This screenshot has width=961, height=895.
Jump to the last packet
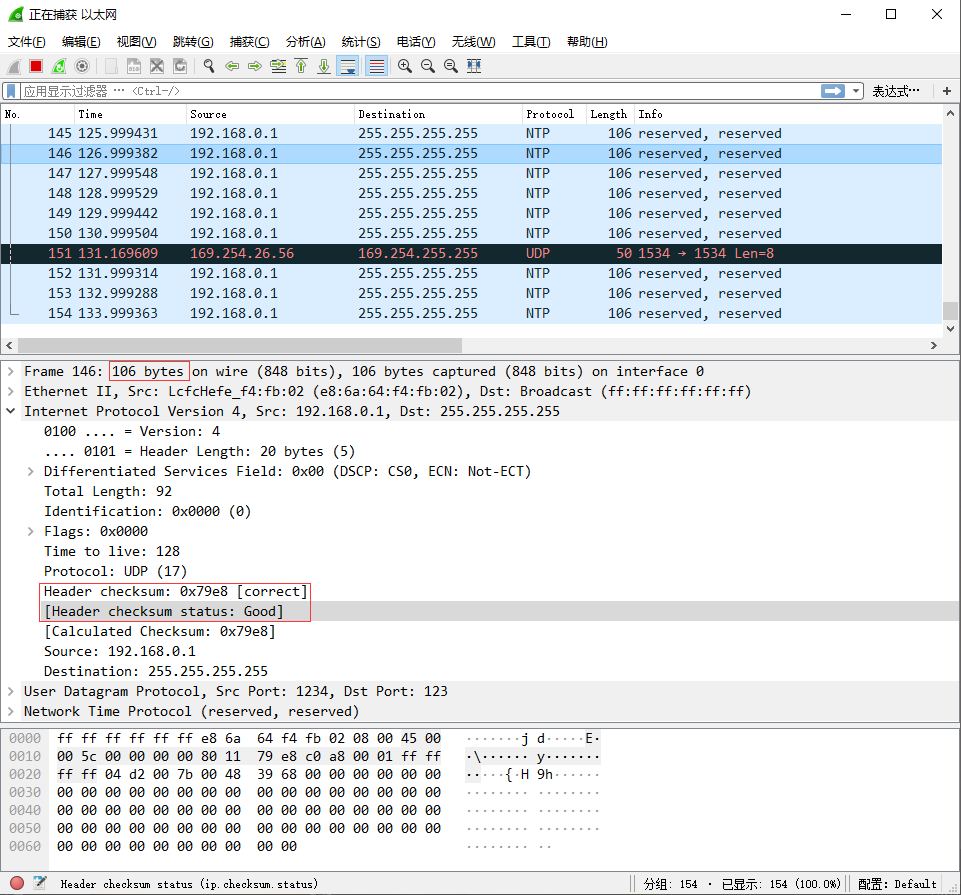324,66
